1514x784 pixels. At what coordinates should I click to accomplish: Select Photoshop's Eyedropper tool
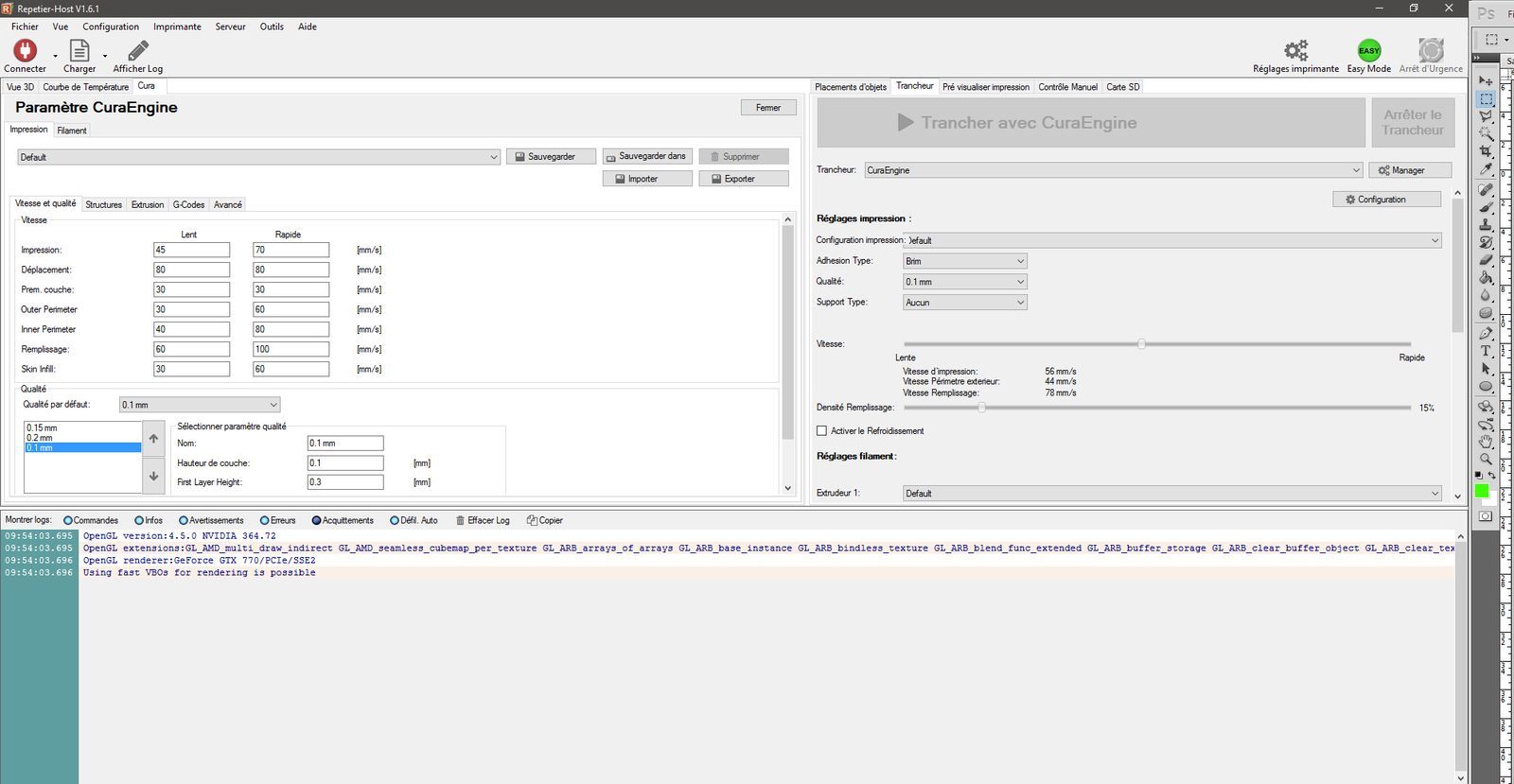(1486, 169)
